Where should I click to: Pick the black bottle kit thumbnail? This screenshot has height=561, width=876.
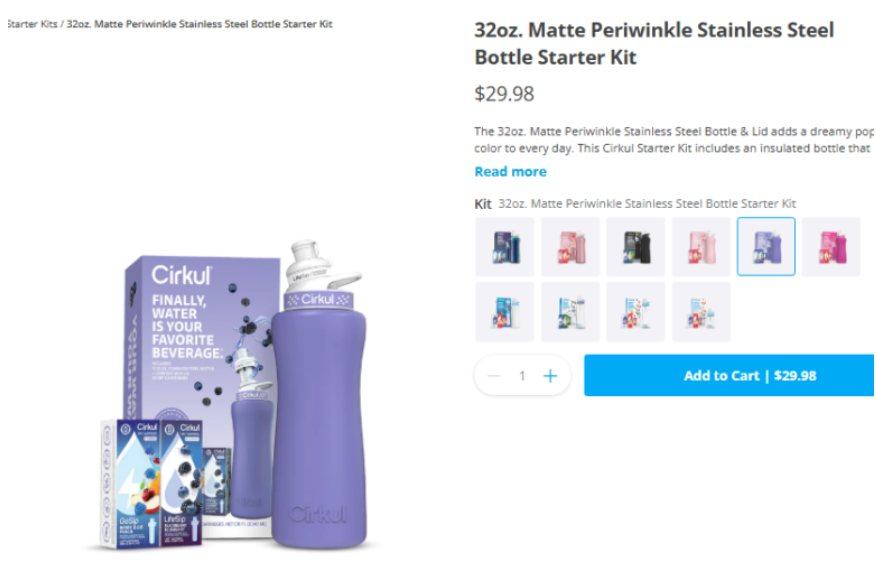point(635,246)
